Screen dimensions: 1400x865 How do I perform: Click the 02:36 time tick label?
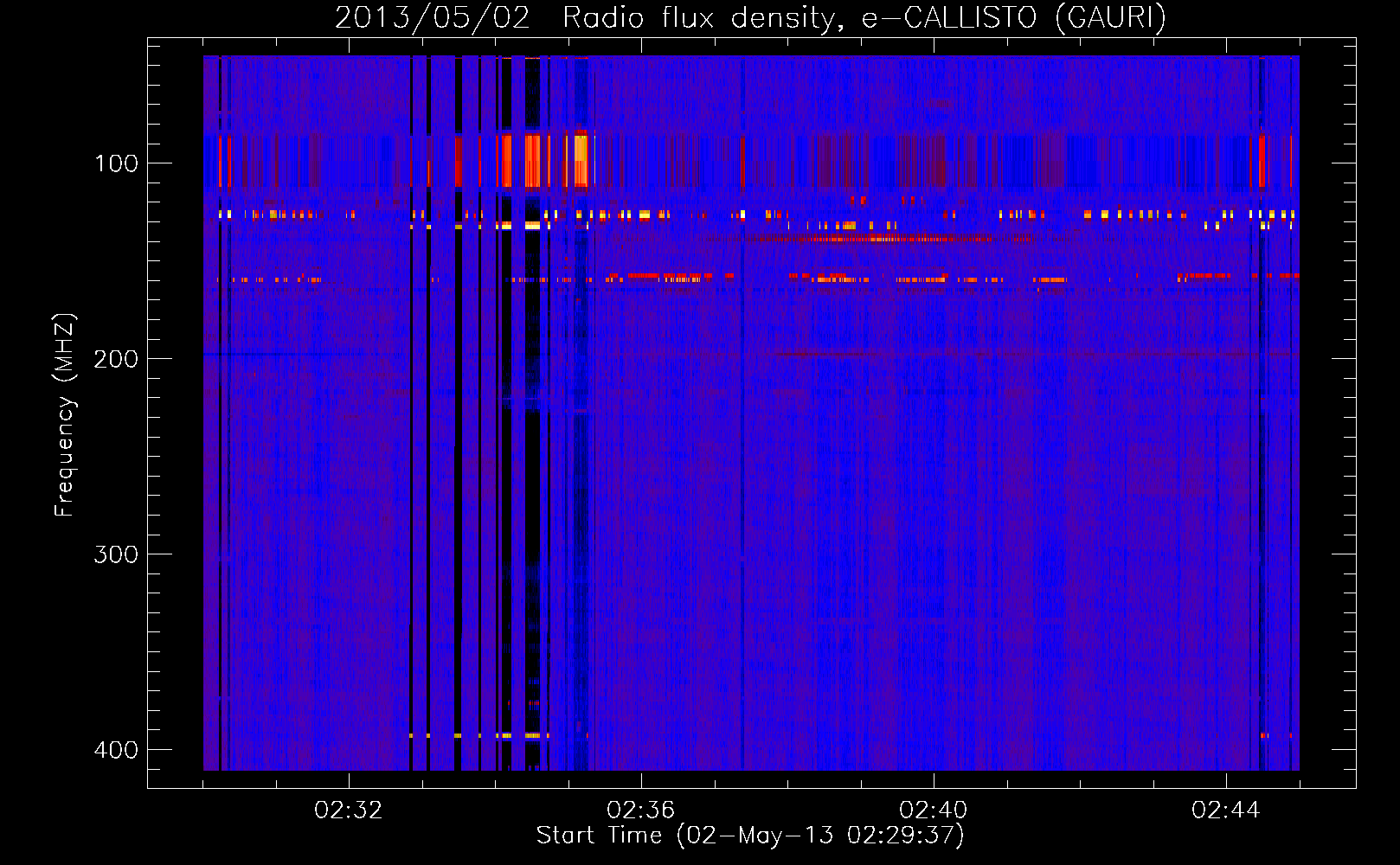coord(641,811)
